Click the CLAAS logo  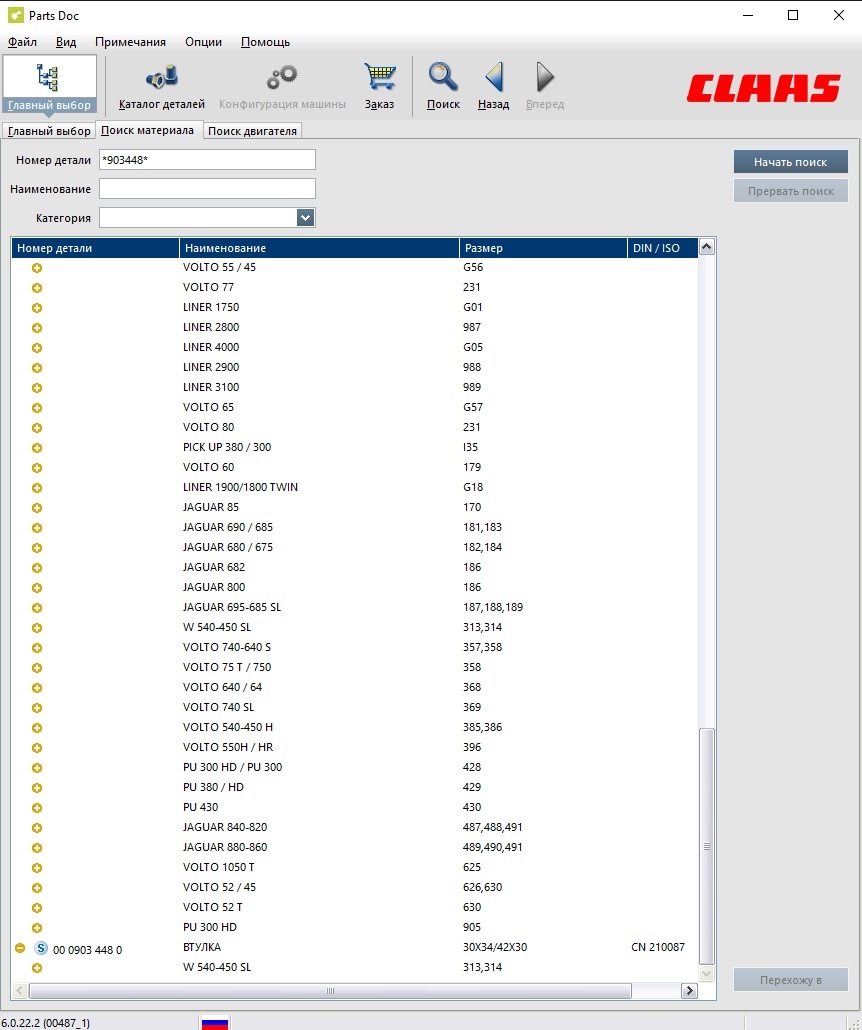click(763, 88)
